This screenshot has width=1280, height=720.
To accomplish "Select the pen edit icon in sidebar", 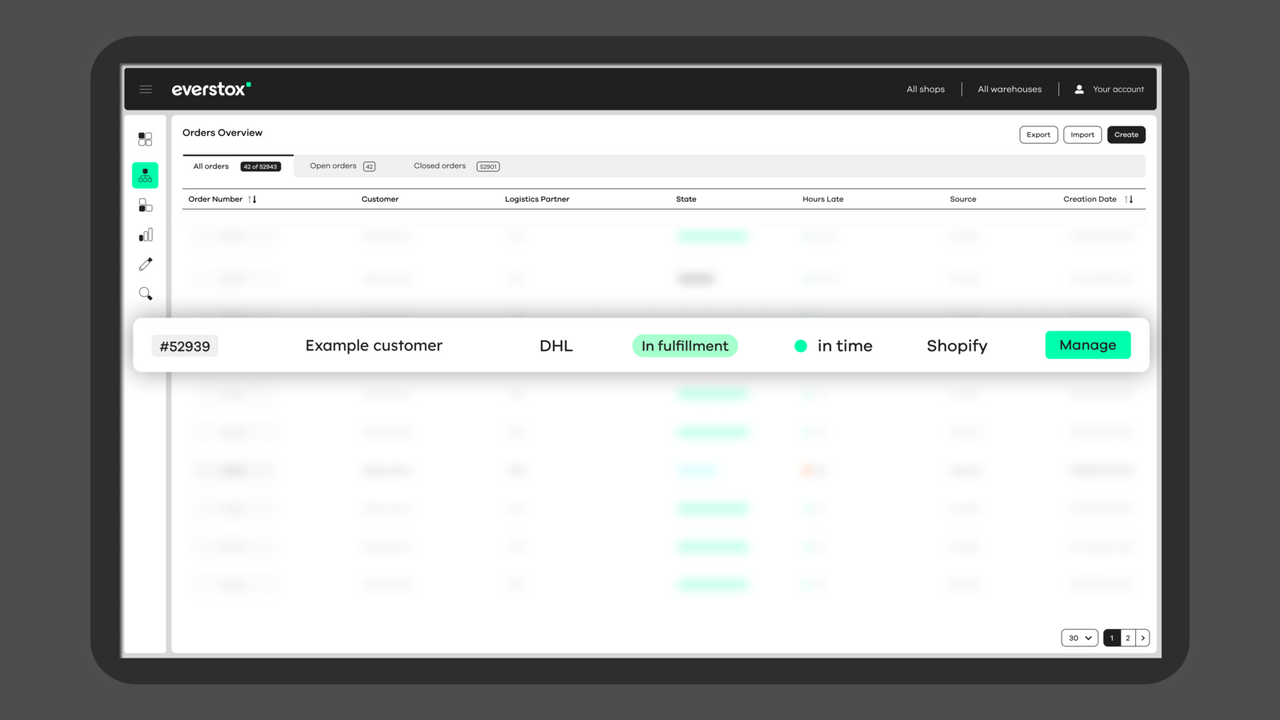I will click(145, 263).
